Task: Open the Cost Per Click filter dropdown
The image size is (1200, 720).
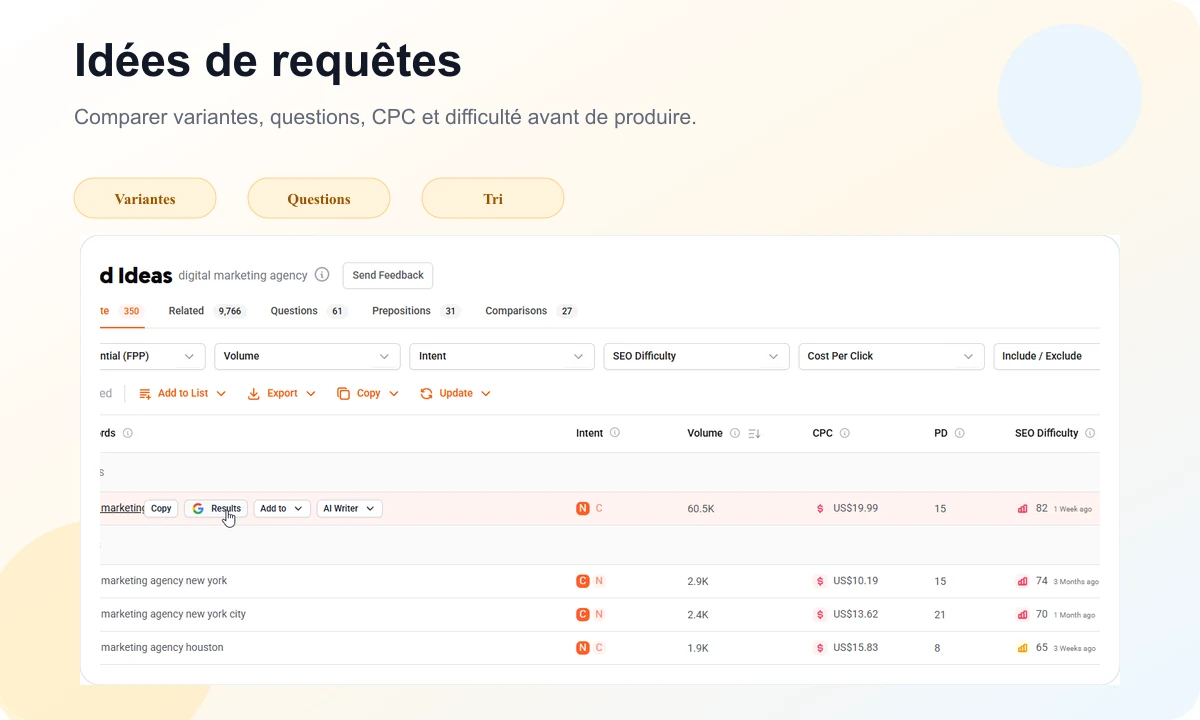Action: pos(891,356)
